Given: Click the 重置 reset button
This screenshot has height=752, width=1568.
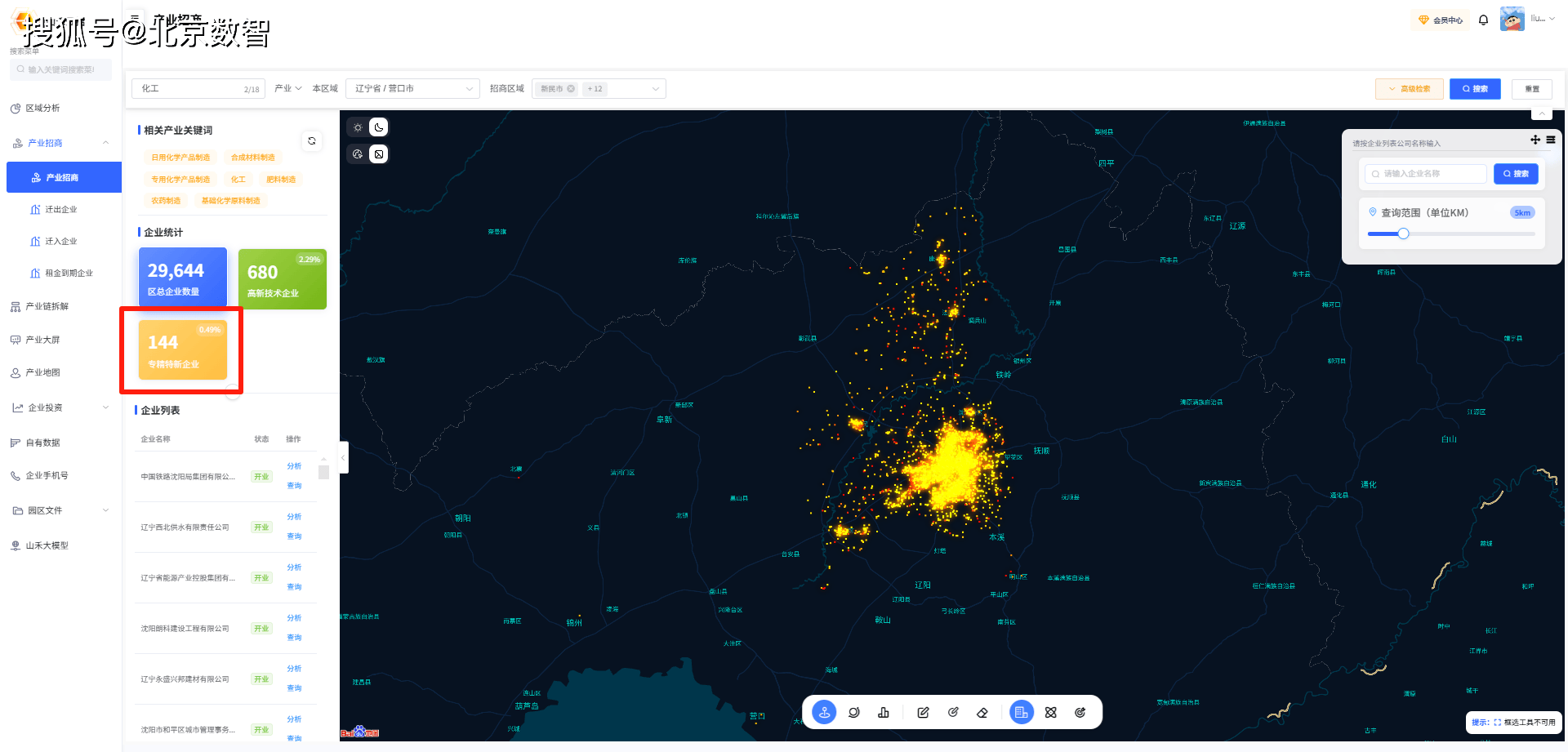Looking at the screenshot, I should pos(1531,88).
